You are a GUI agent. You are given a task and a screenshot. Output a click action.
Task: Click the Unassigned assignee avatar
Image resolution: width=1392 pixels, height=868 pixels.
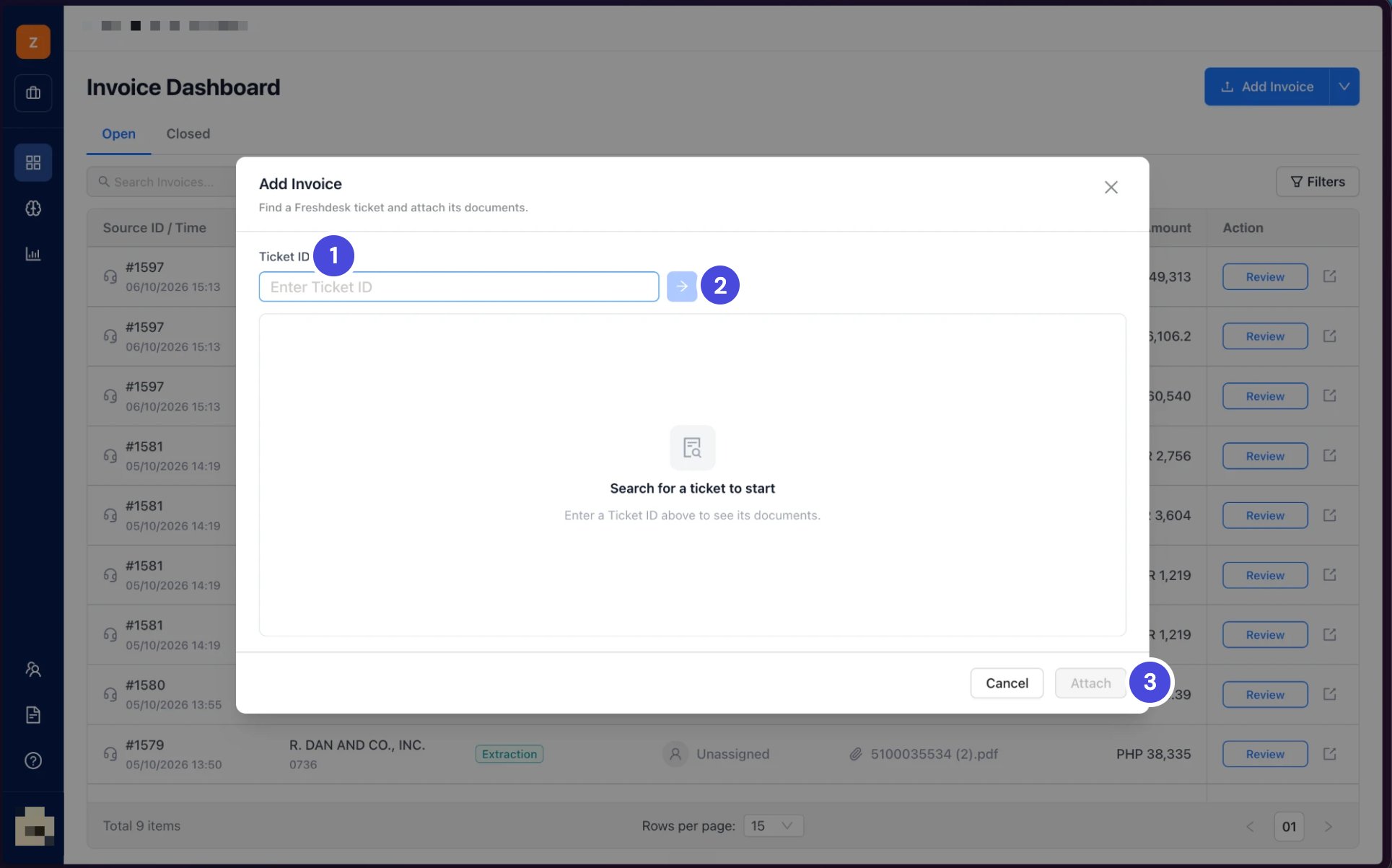(x=675, y=754)
